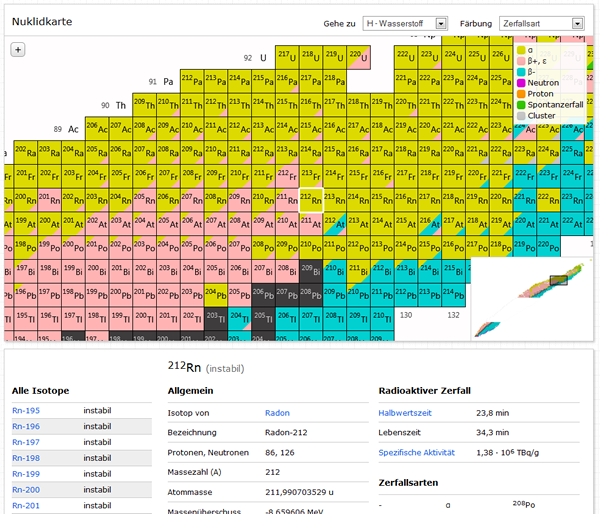This screenshot has width=600, height=514.
Task: Click the 91 Pa row label
Action: click(x=161, y=82)
